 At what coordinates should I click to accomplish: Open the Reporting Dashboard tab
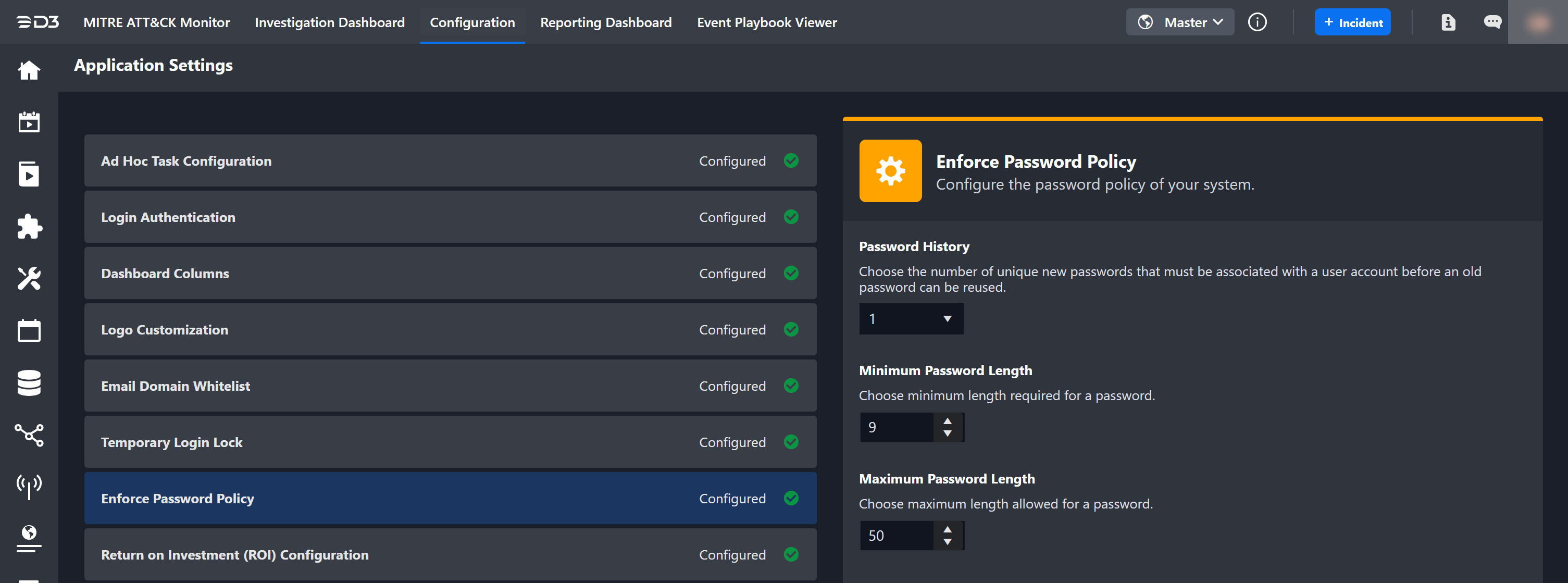(x=606, y=22)
